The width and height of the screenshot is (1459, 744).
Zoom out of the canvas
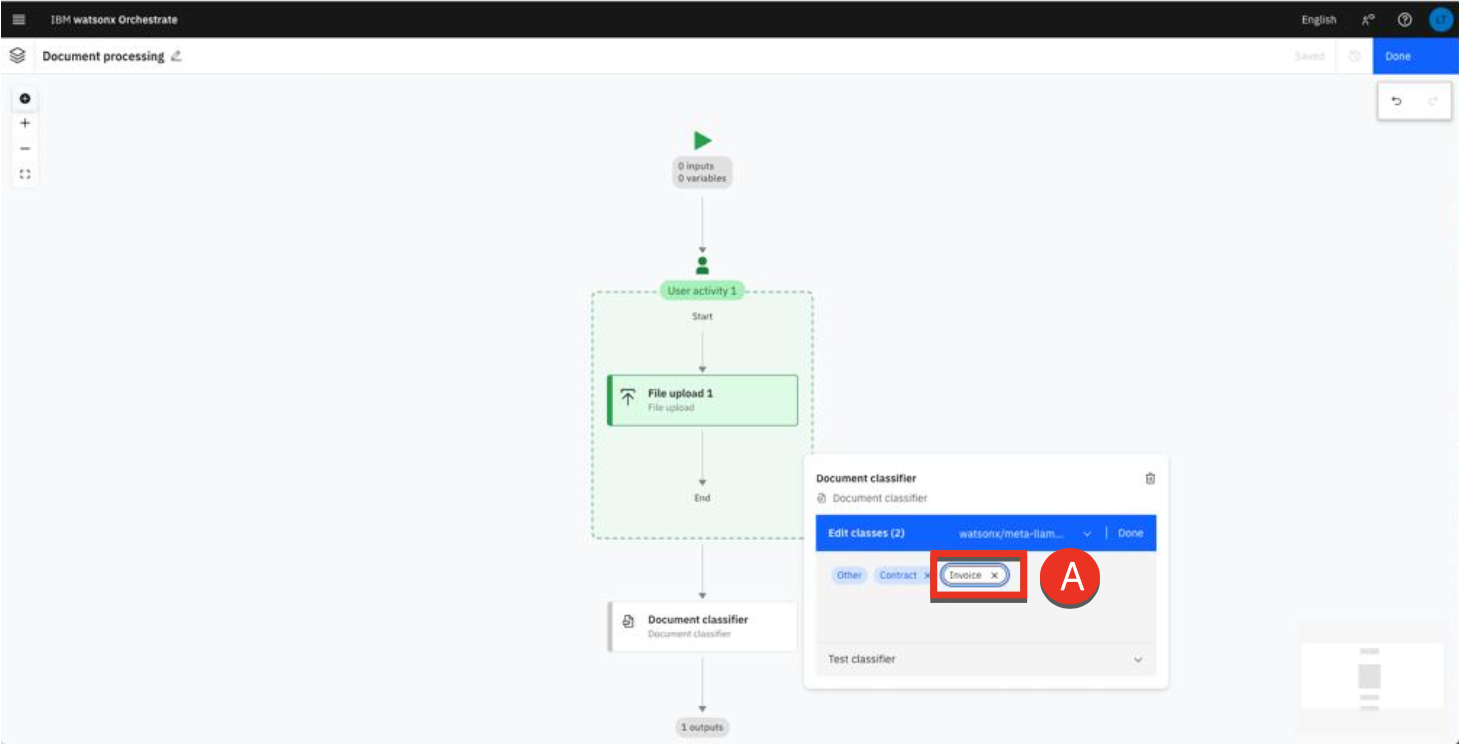[25, 148]
